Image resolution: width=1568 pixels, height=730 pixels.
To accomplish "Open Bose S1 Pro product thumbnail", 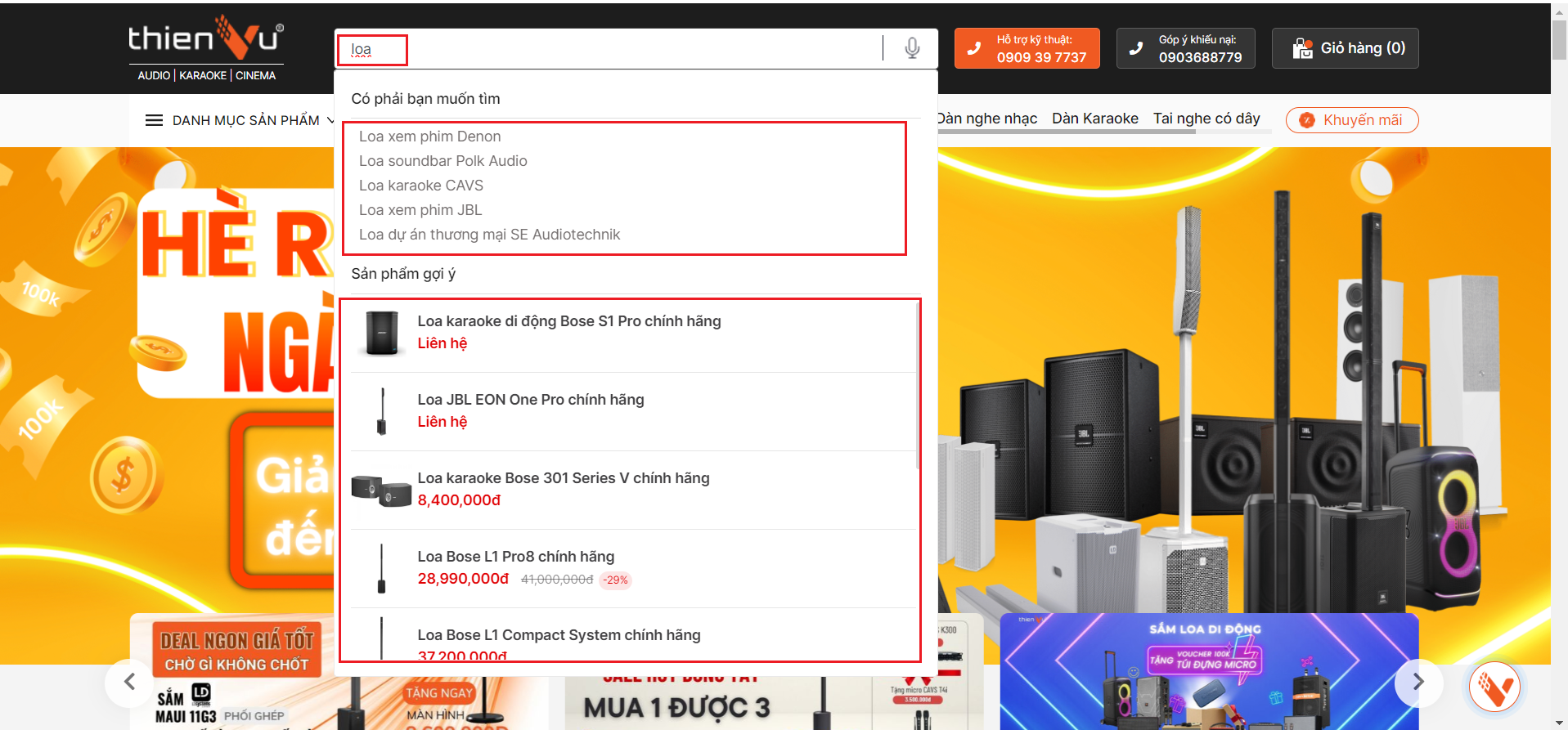I will click(x=381, y=333).
